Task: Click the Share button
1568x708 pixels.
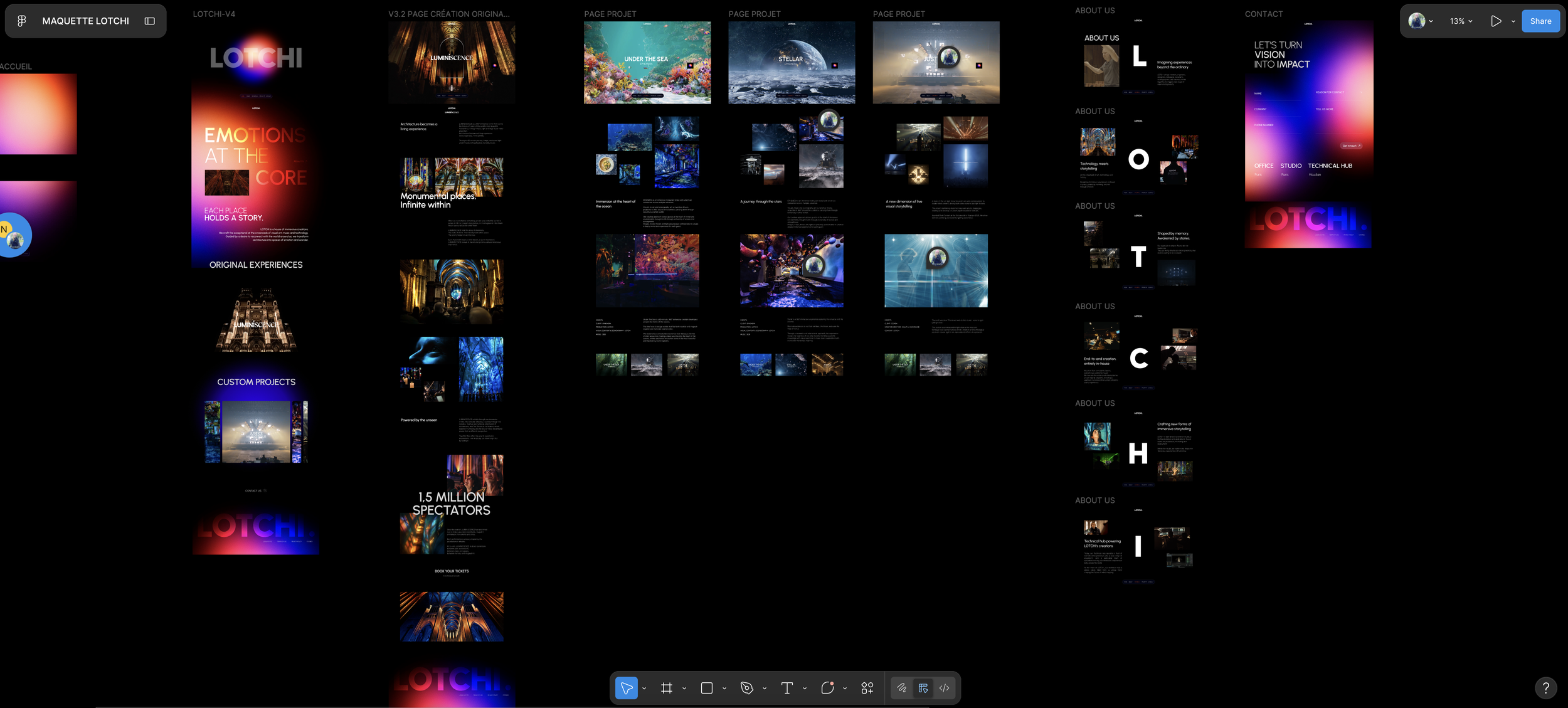Action: point(1540,21)
